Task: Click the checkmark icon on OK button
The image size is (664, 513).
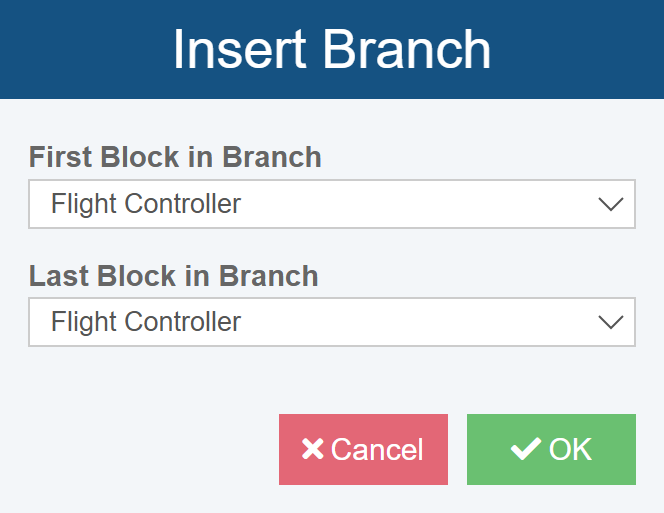Action: pos(525,449)
